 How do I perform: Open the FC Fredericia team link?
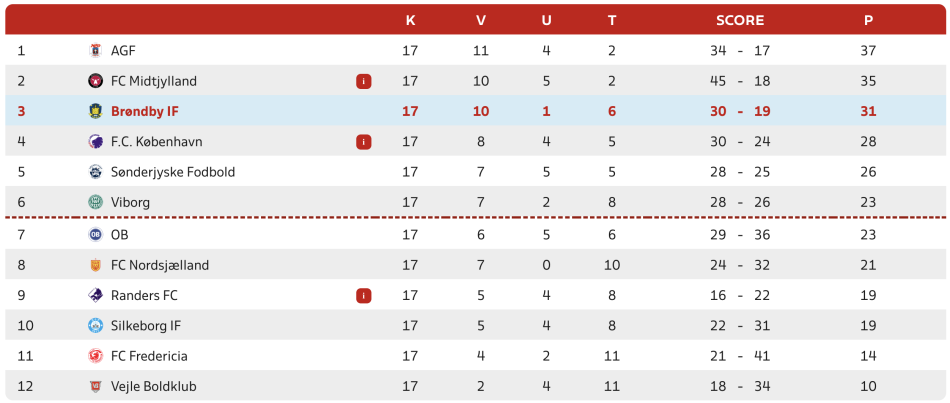pos(149,356)
